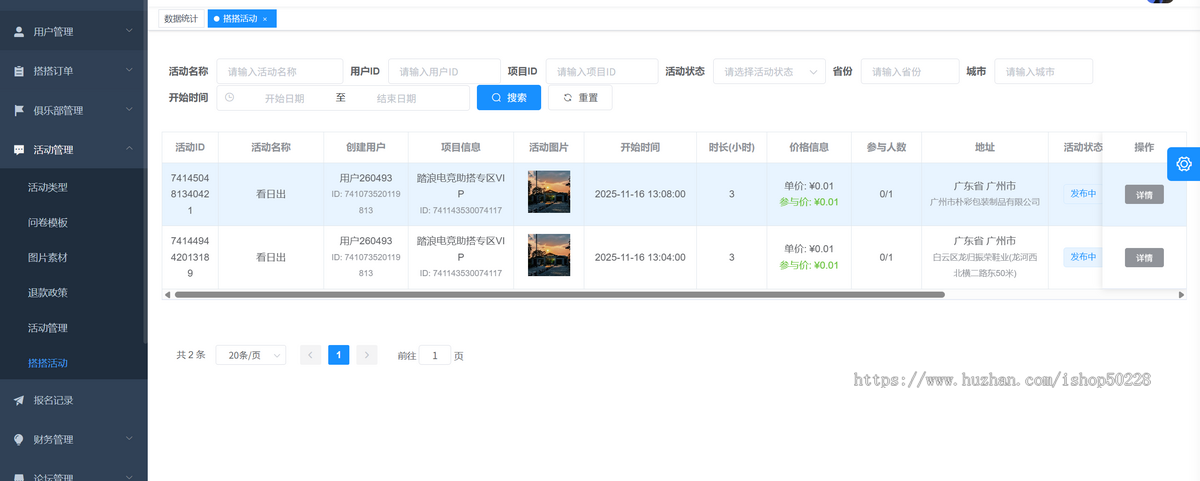Click the 时长(小时) column header
Viewport: 1200px width, 481px height.
click(731, 147)
